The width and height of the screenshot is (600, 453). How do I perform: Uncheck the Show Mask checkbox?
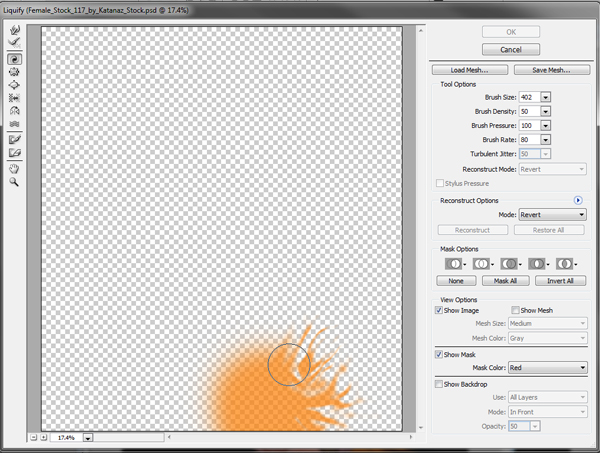(439, 355)
